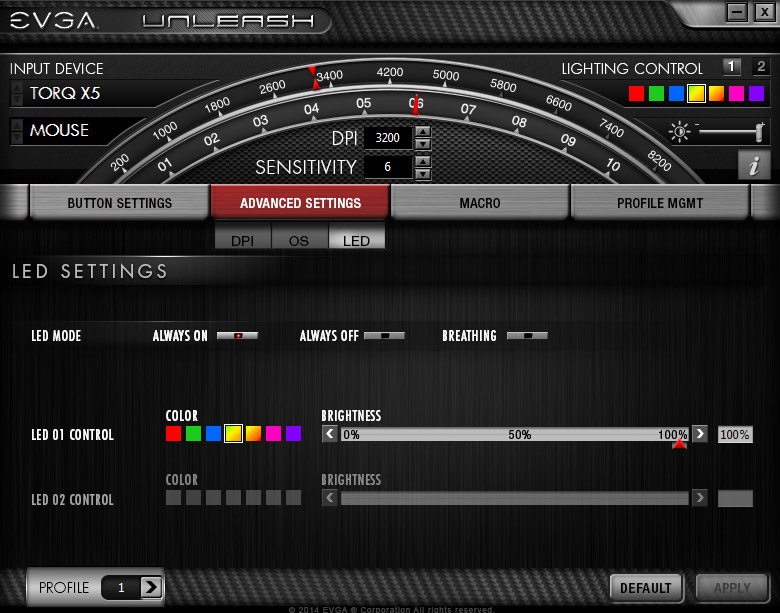Select 1800 on the DPI dial
The width and height of the screenshot is (780, 613).
point(217,105)
